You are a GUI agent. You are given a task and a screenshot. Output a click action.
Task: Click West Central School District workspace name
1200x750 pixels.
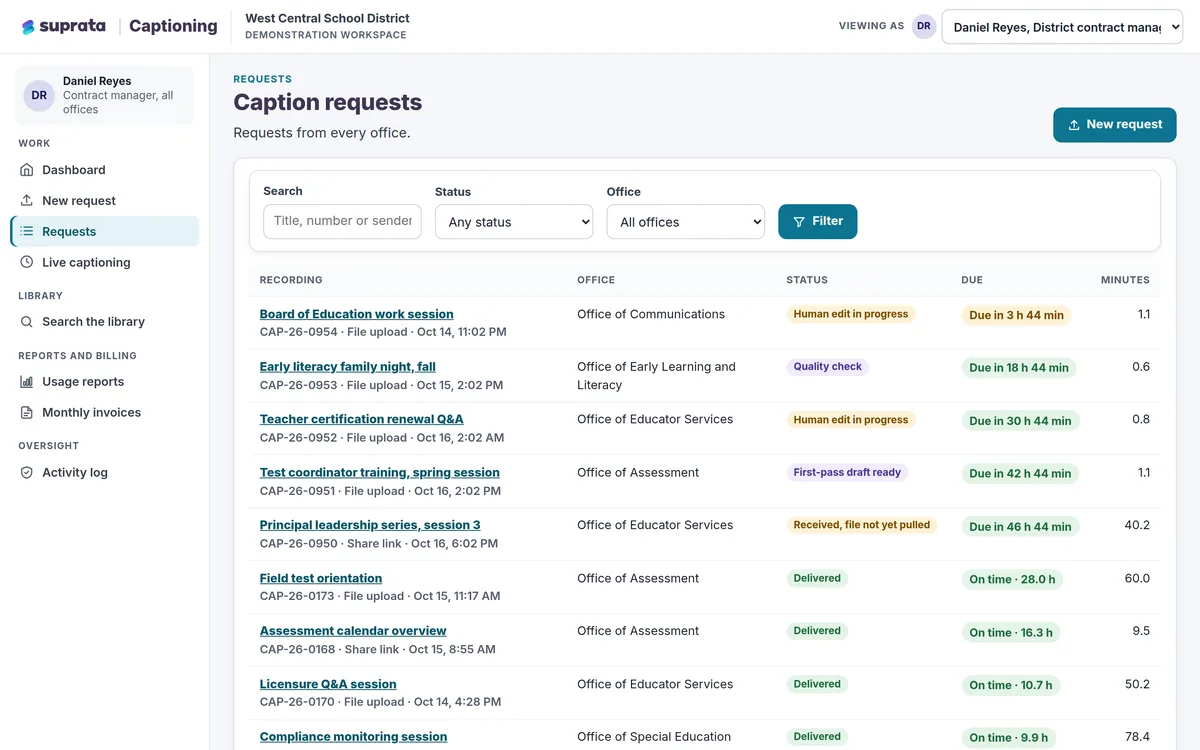tap(327, 18)
